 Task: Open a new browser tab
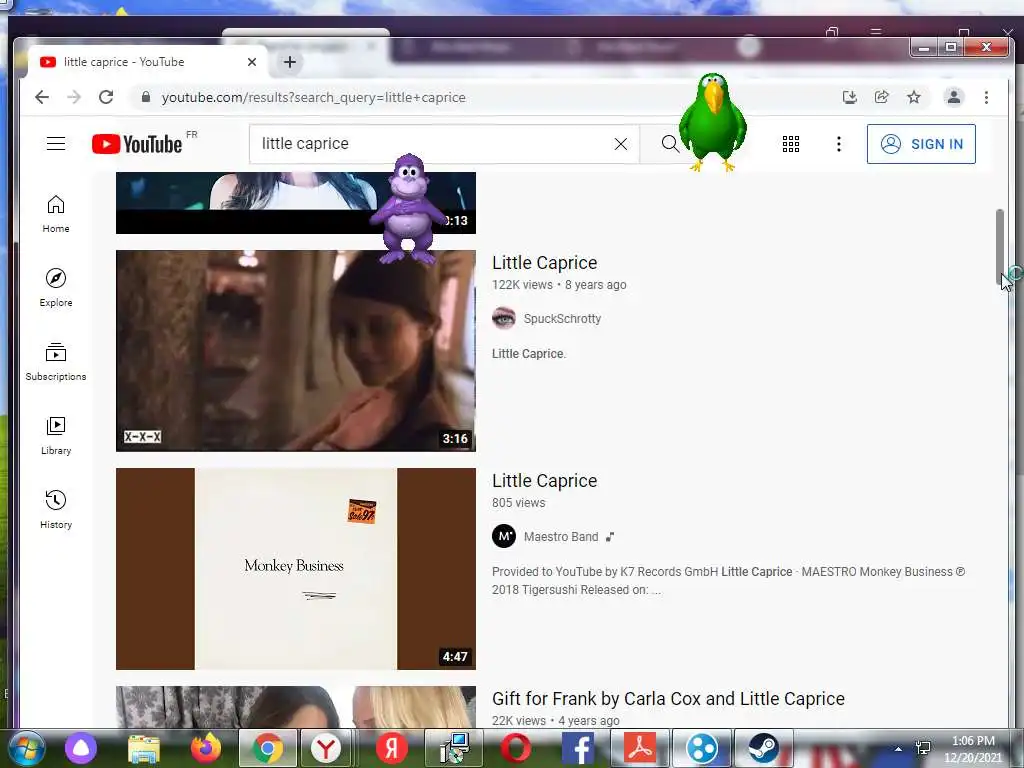[x=290, y=62]
